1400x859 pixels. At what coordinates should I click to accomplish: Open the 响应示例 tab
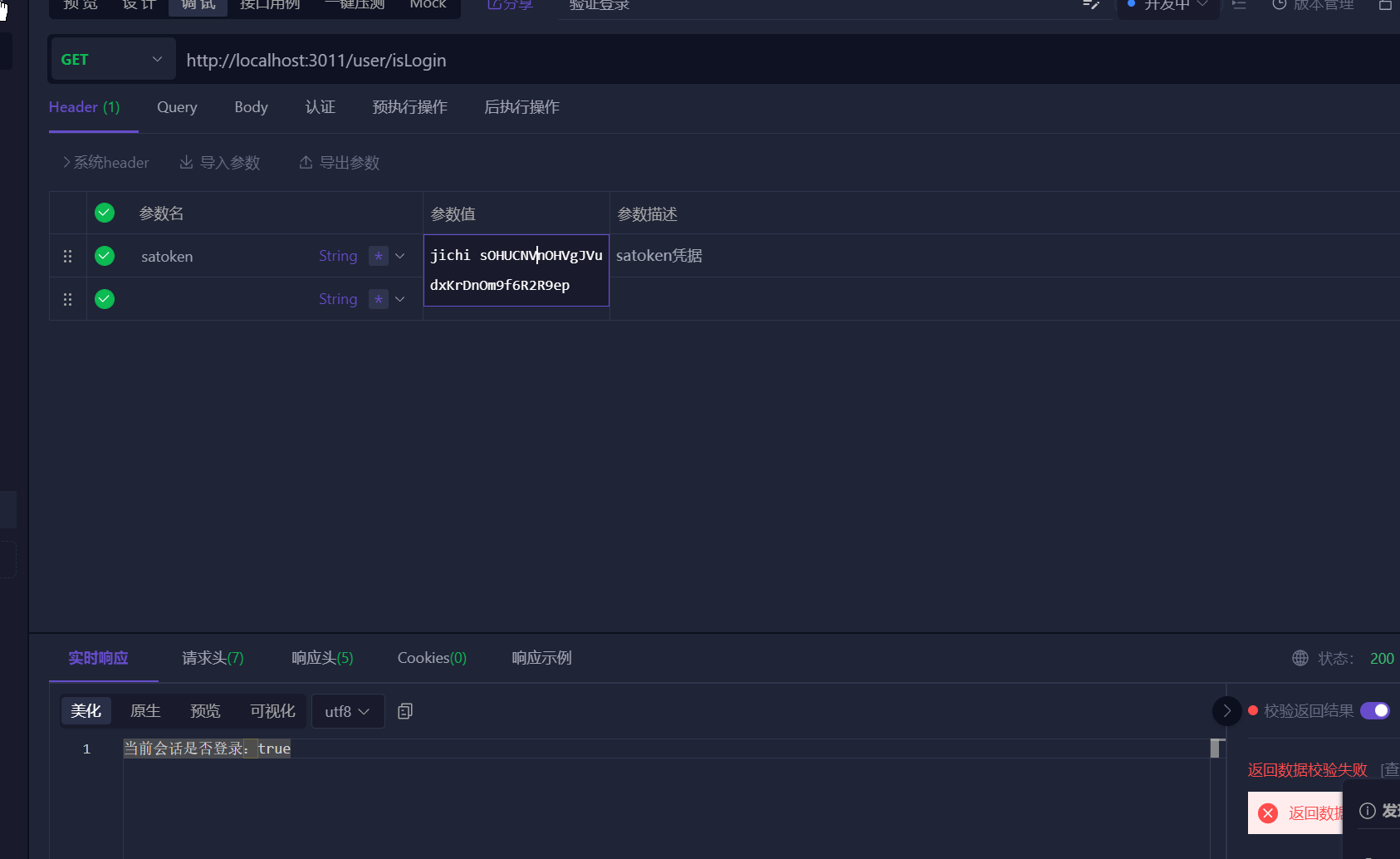tap(541, 658)
